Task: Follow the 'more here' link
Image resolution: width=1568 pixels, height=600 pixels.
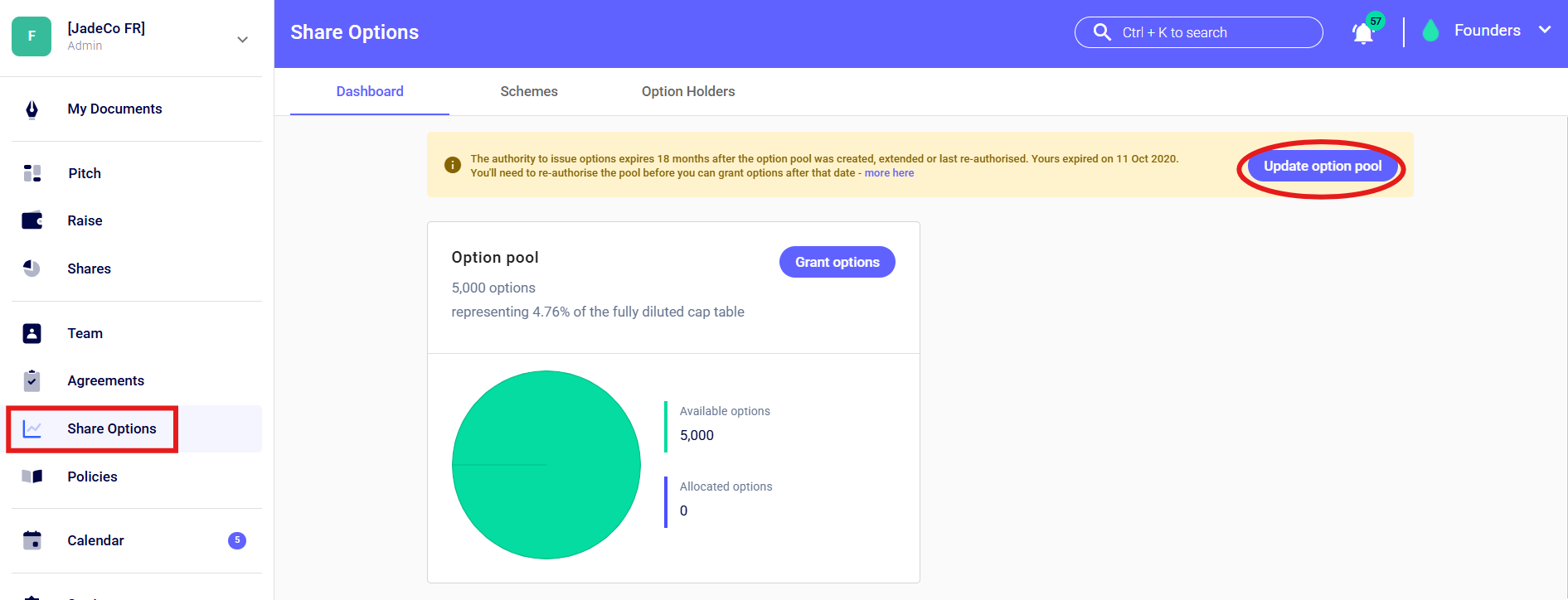Action: tap(889, 173)
